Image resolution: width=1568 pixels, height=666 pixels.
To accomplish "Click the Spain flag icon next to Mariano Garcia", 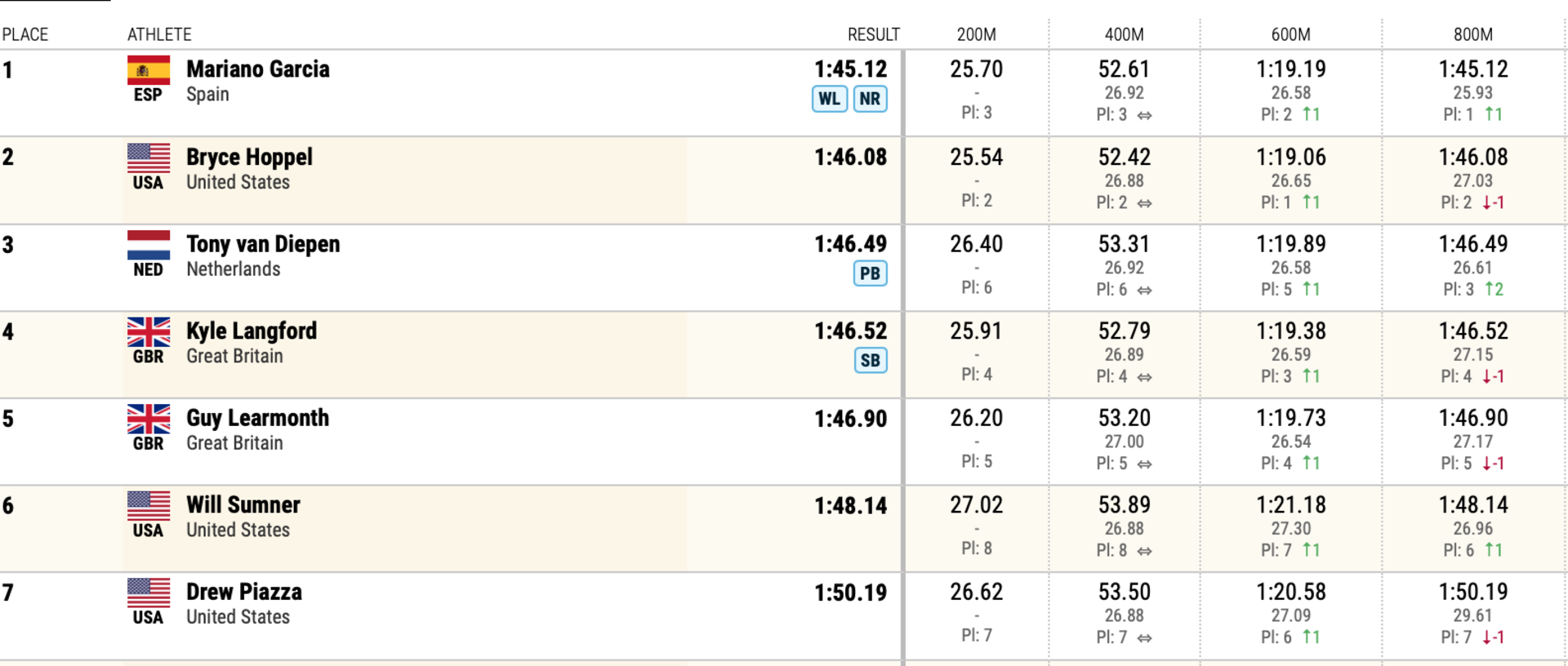I will click(x=149, y=70).
